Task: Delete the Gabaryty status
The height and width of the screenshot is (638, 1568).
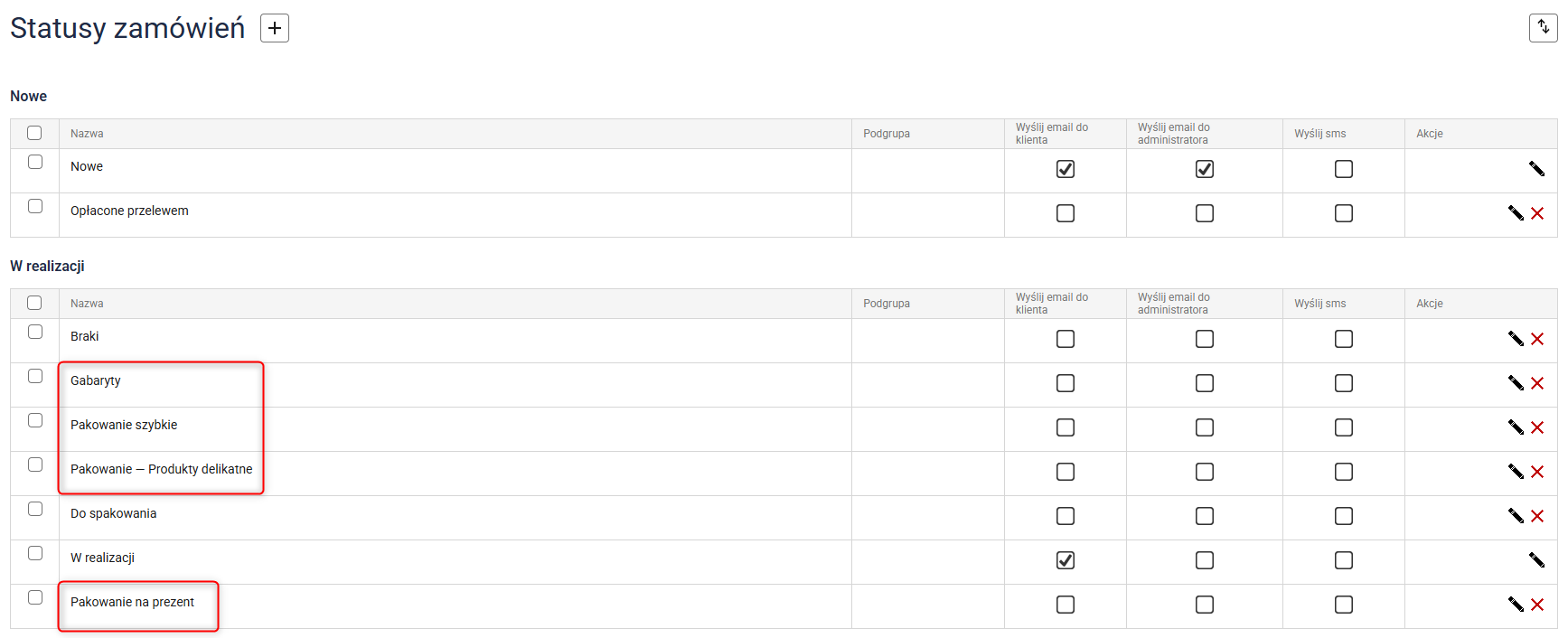Action: coord(1537,383)
